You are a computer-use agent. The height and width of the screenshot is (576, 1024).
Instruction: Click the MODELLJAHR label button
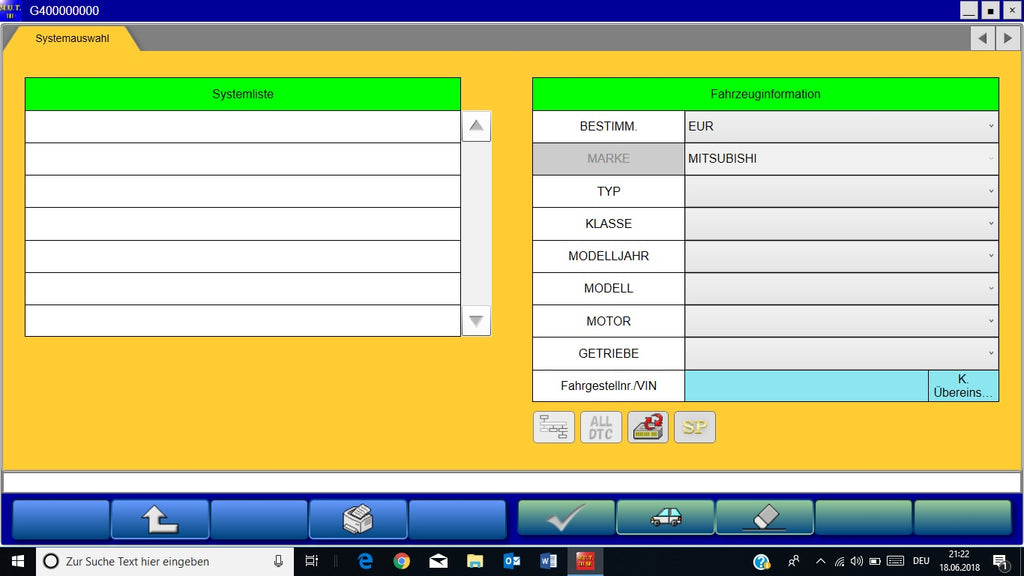[x=608, y=256]
